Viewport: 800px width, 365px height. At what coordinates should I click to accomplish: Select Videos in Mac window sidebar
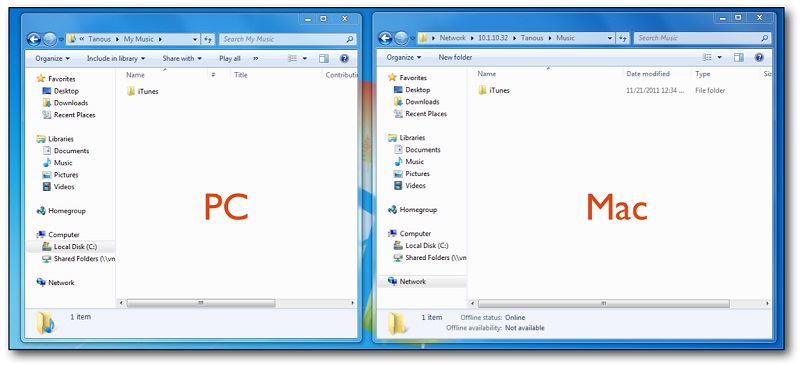(411, 186)
